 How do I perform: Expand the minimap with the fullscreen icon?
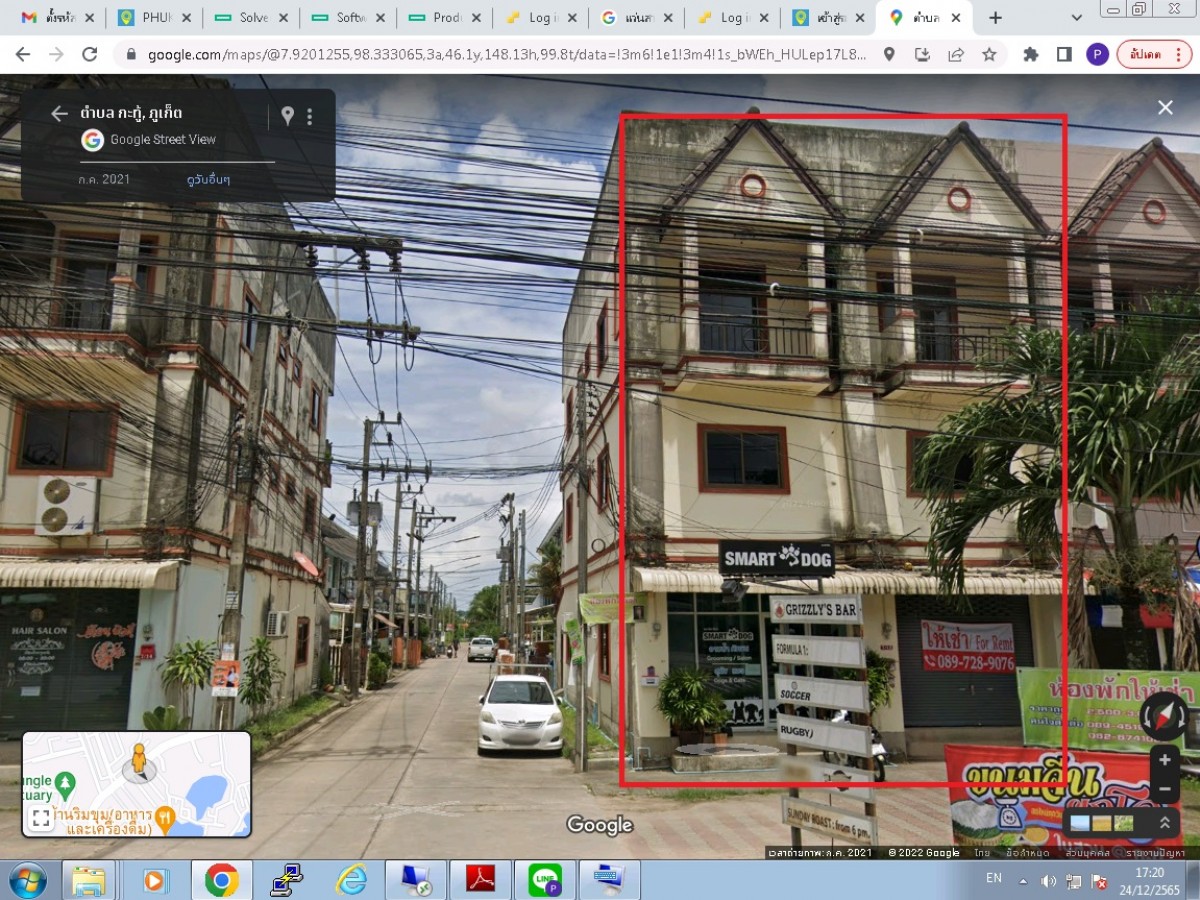(41, 818)
